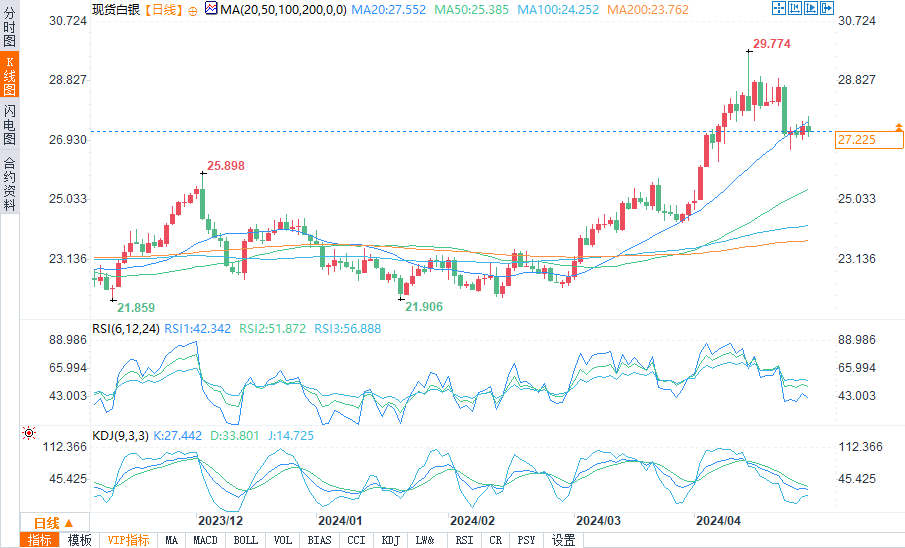Enable the MACD indicator
The height and width of the screenshot is (548, 905).
205,540
